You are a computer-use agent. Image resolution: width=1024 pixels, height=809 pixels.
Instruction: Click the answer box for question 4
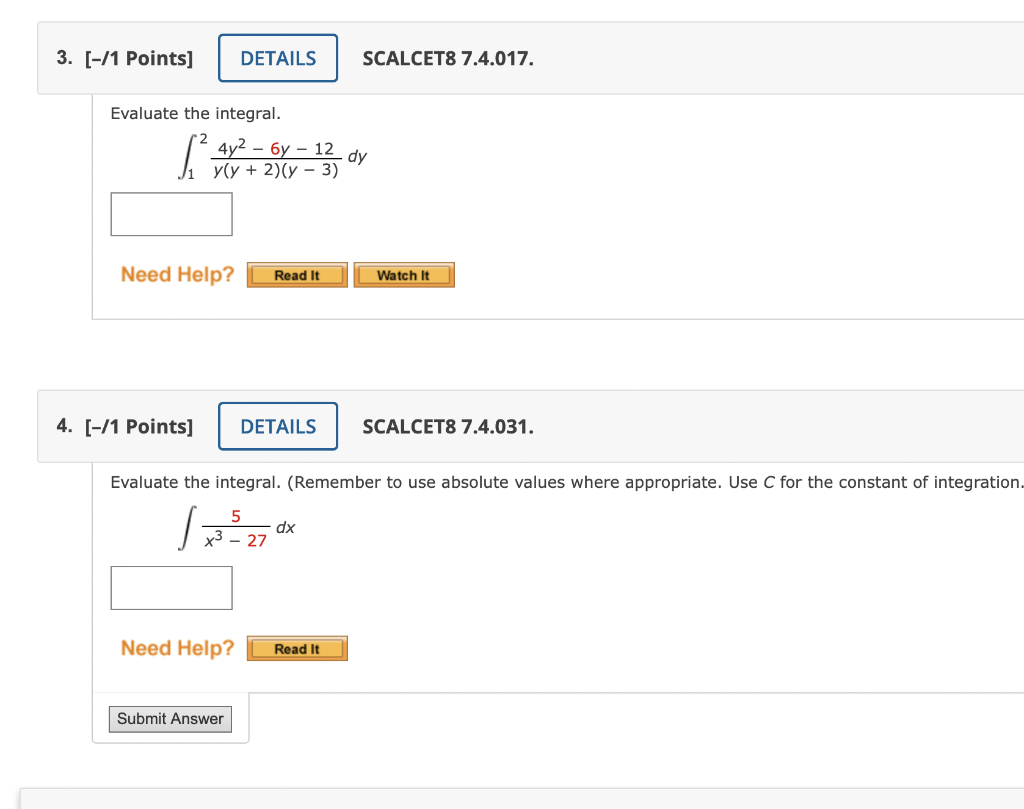point(171,588)
